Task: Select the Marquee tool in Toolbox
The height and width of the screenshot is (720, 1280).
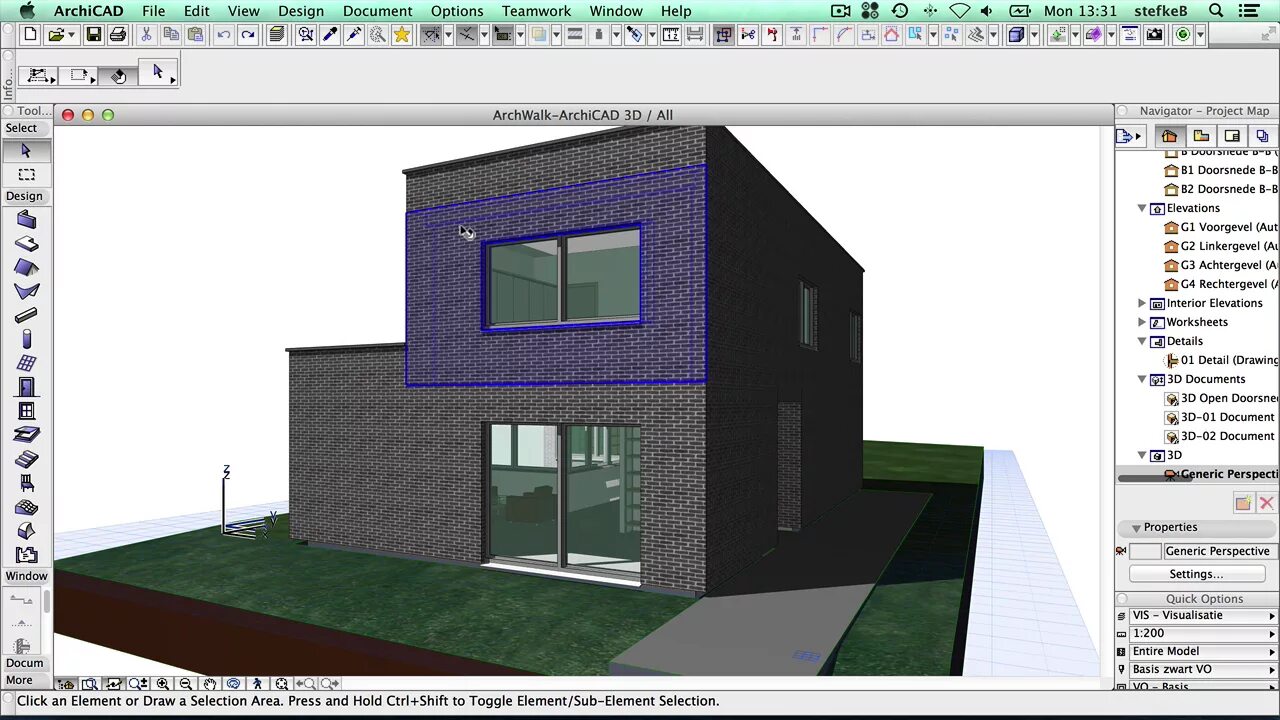Action: 26,174
